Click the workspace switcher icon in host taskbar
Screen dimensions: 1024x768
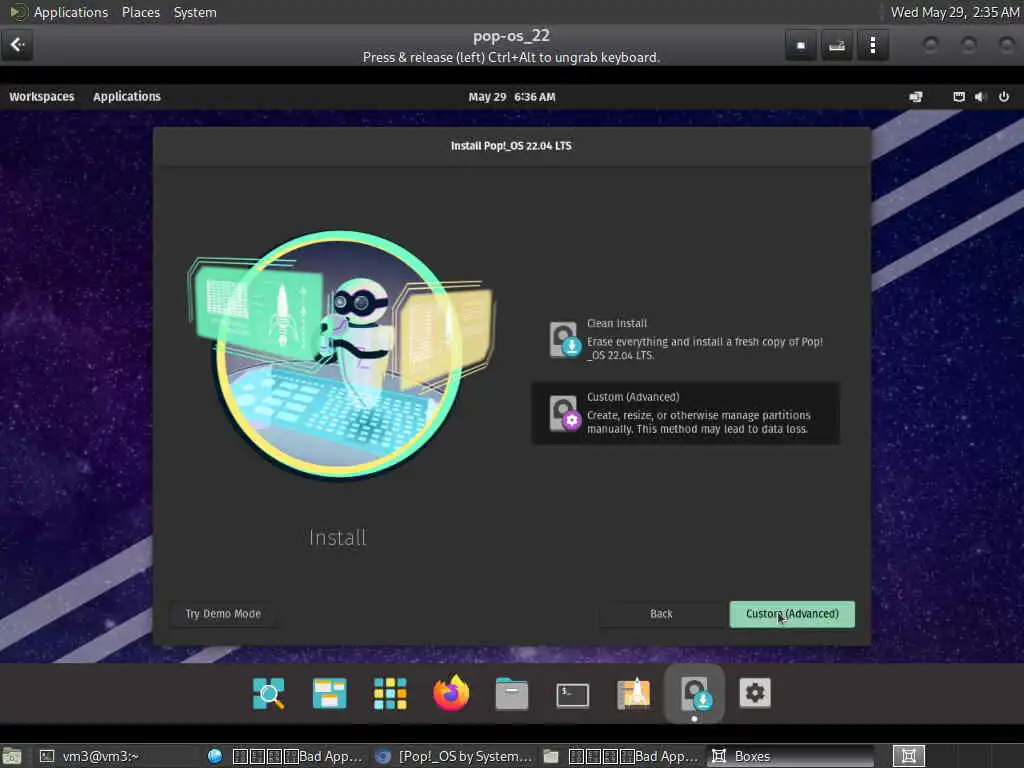[908, 756]
